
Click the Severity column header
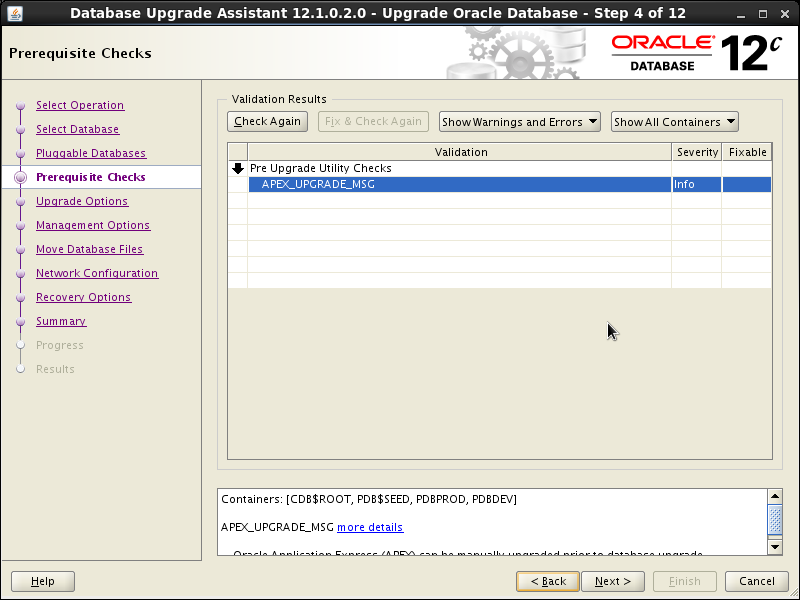pos(697,152)
